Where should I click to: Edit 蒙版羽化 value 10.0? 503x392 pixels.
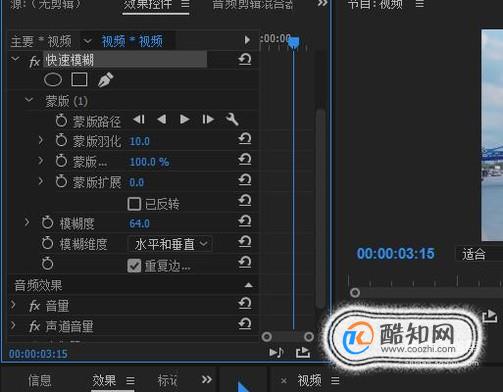(x=139, y=141)
